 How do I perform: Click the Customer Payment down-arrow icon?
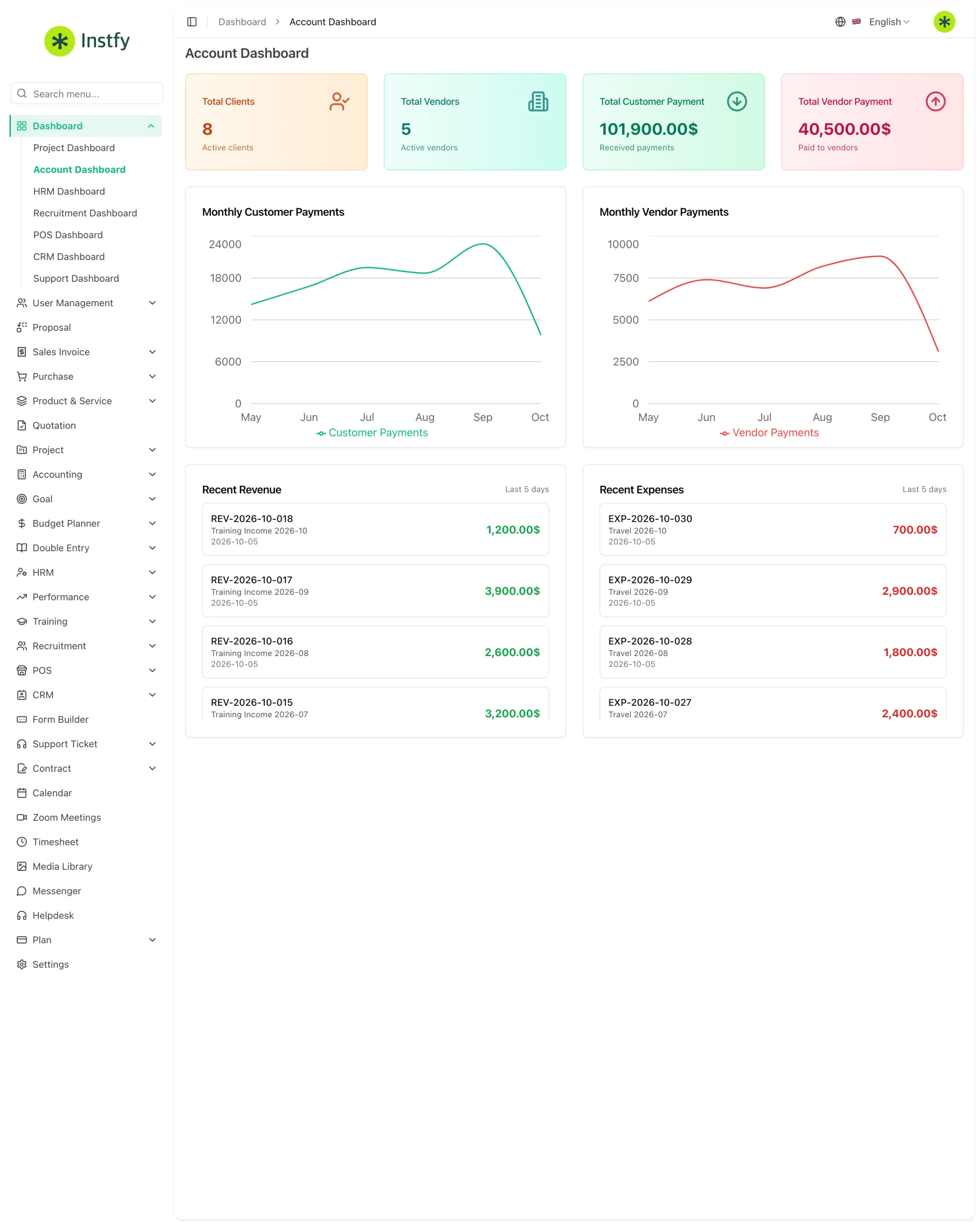[737, 102]
